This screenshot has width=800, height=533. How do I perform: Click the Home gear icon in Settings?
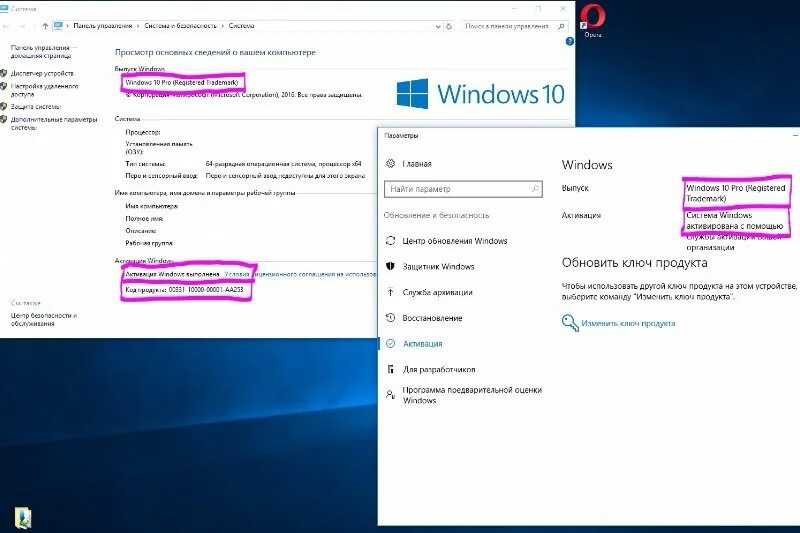(x=391, y=163)
